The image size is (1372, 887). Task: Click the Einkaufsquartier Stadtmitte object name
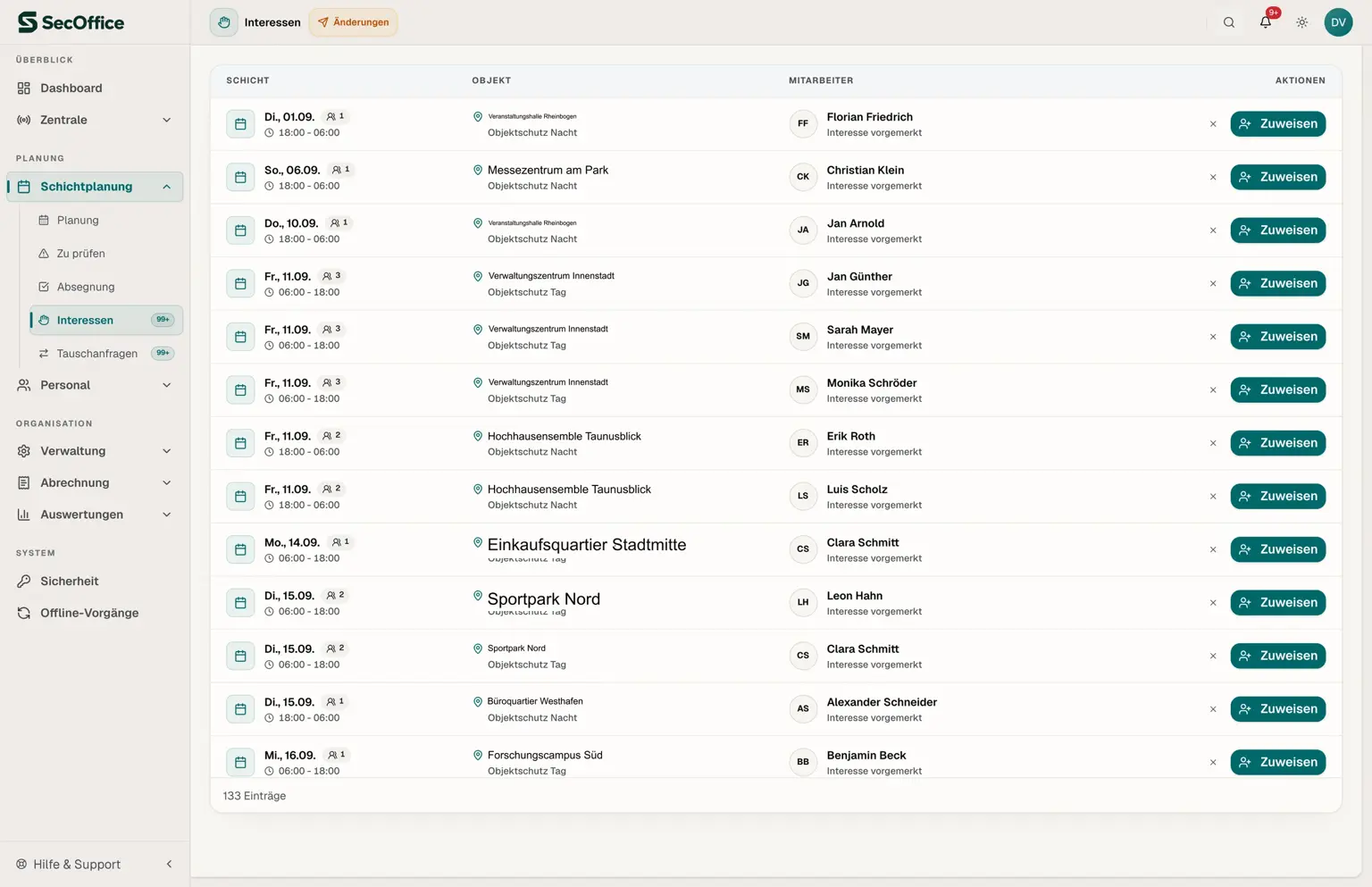pyautogui.click(x=587, y=545)
